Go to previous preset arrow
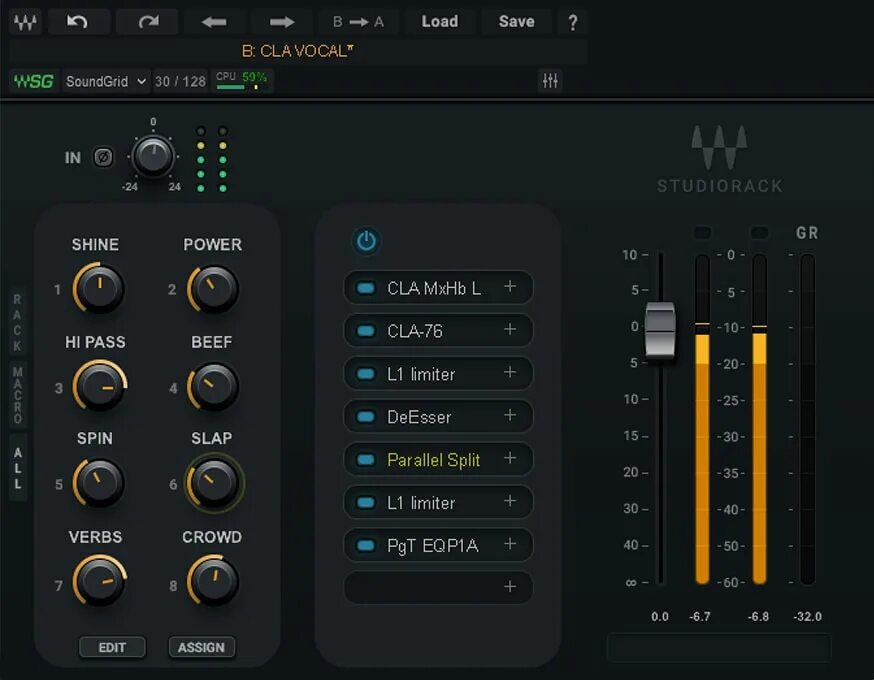The width and height of the screenshot is (874, 680). click(214, 22)
